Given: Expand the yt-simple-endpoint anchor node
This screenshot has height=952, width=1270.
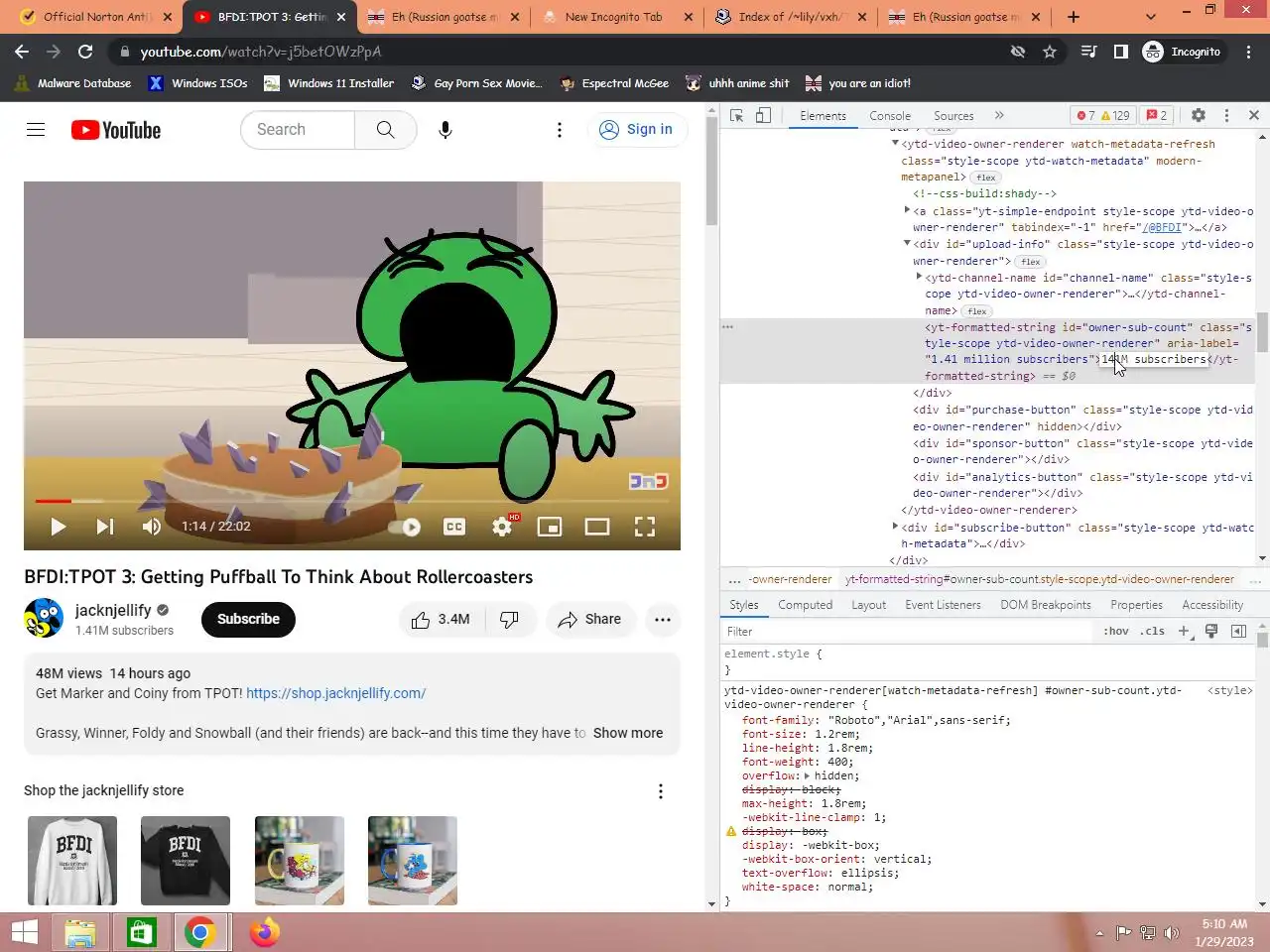Looking at the screenshot, I should pos(907,210).
